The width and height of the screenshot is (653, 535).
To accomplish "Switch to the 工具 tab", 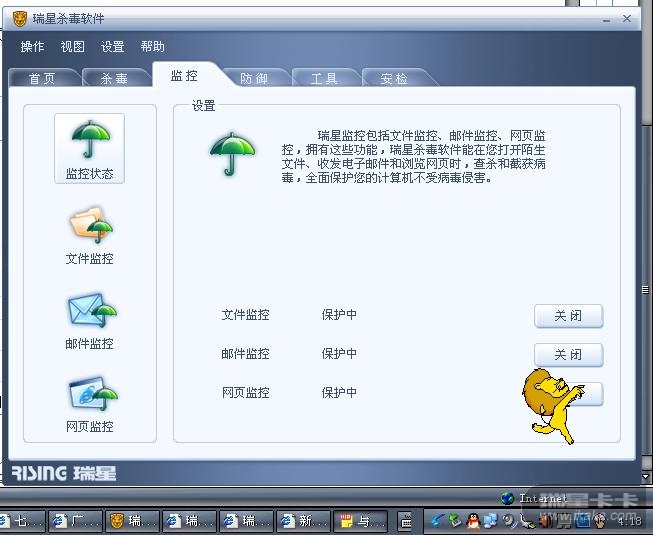I will click(x=324, y=78).
